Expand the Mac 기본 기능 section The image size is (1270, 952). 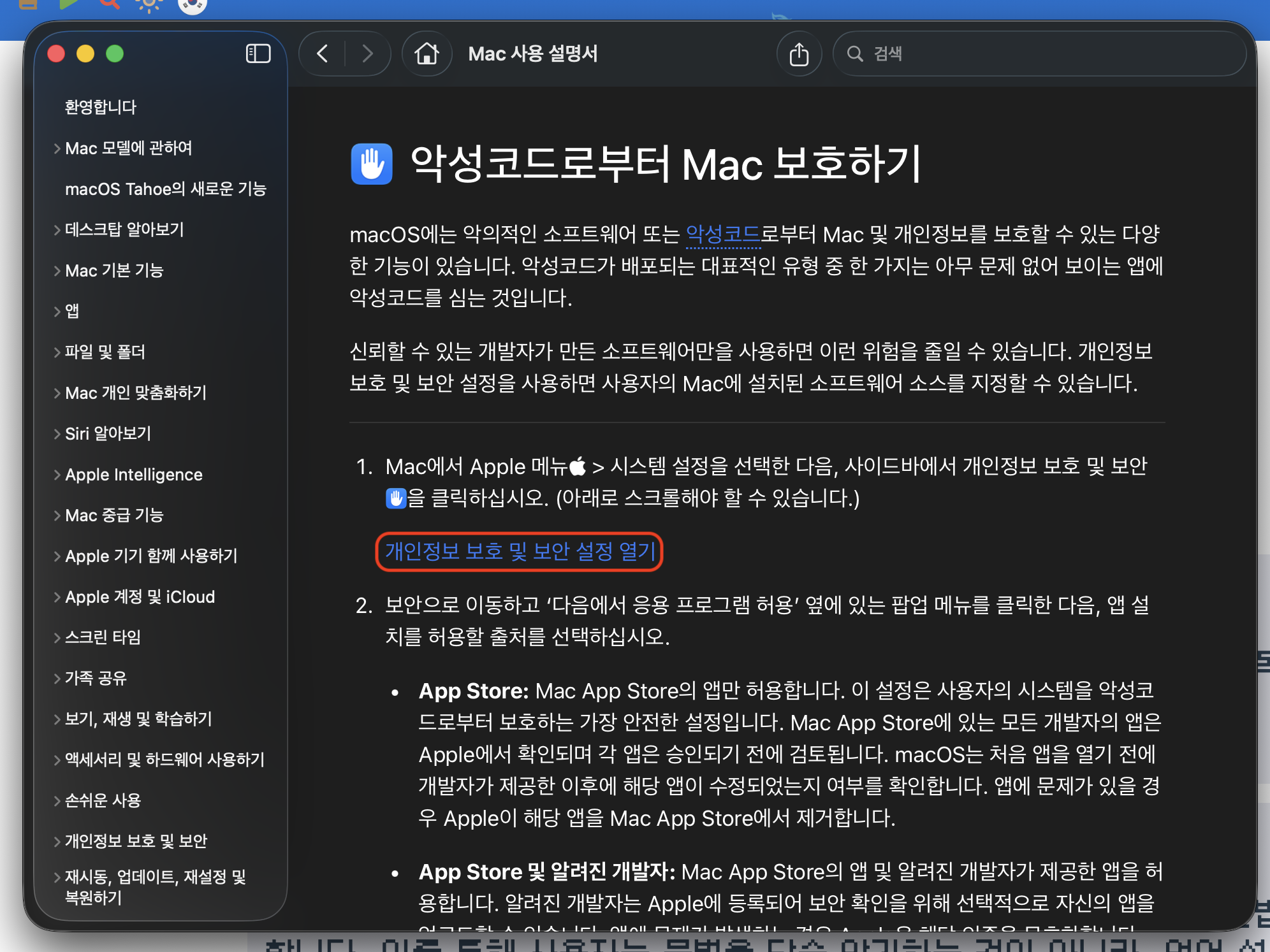pos(57,271)
